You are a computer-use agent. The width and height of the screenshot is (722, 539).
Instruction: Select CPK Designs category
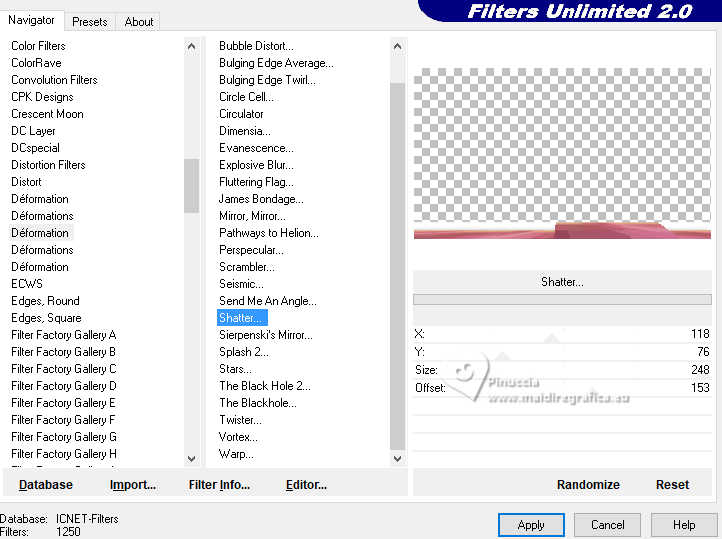click(x=42, y=97)
